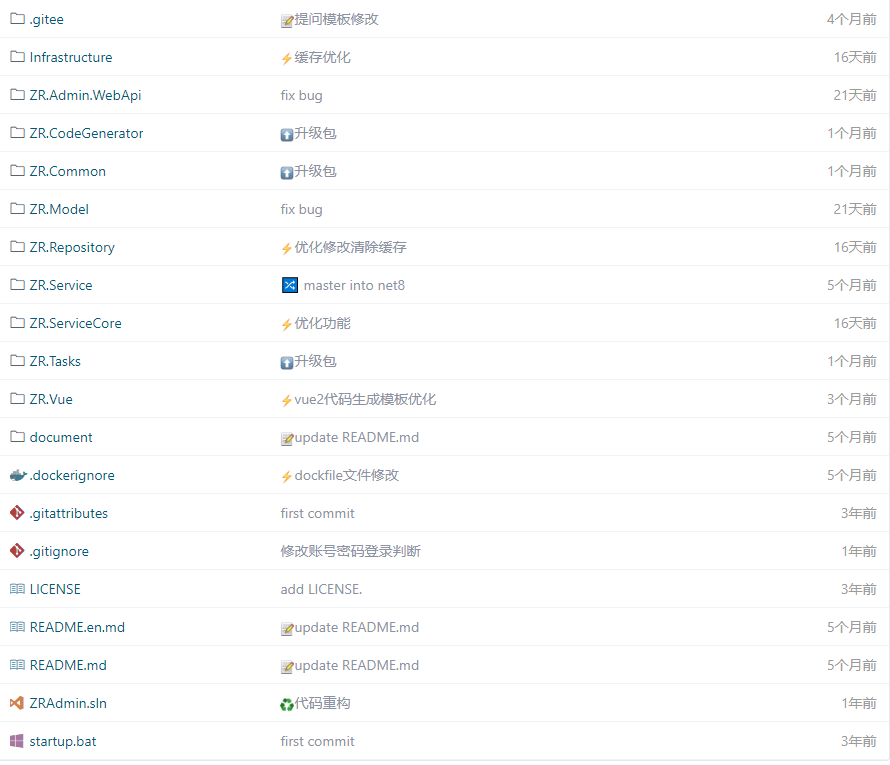This screenshot has height=765, width=890.
Task: View fix bug commit for ZR.Model
Action: 301,209
